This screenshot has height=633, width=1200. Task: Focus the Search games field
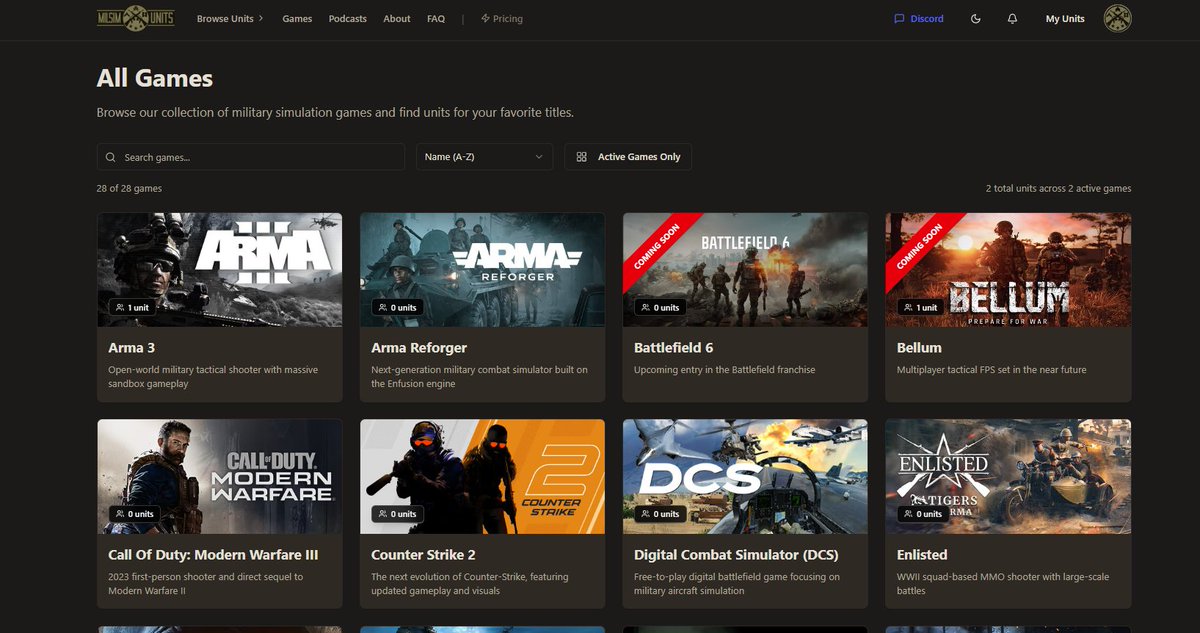(x=251, y=157)
